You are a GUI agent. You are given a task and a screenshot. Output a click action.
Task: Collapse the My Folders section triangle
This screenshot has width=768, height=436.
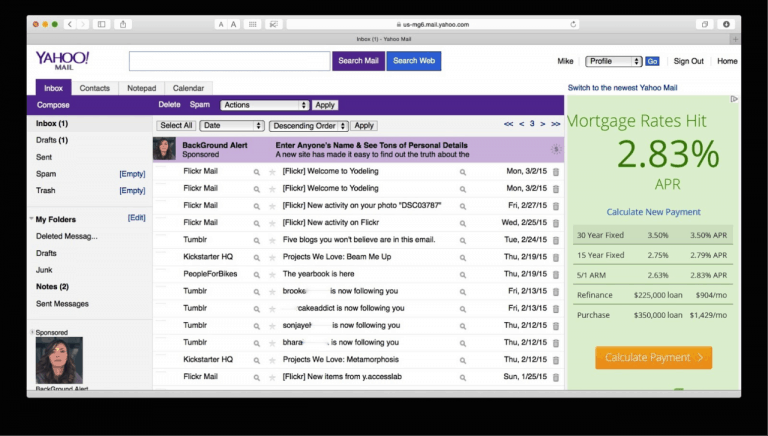coord(31,218)
